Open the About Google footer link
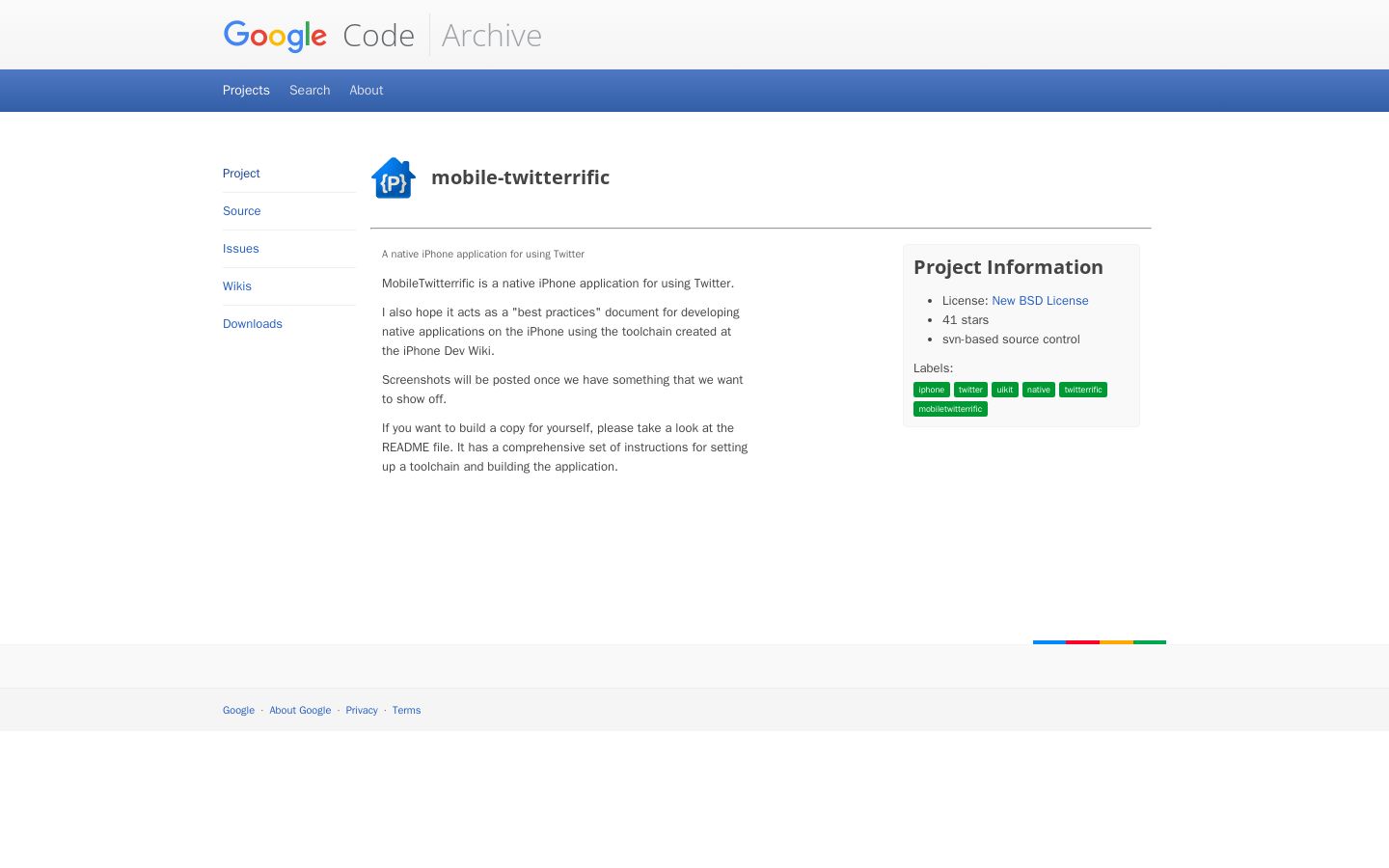Screen dimensions: 1389x868 pyautogui.click(x=300, y=711)
